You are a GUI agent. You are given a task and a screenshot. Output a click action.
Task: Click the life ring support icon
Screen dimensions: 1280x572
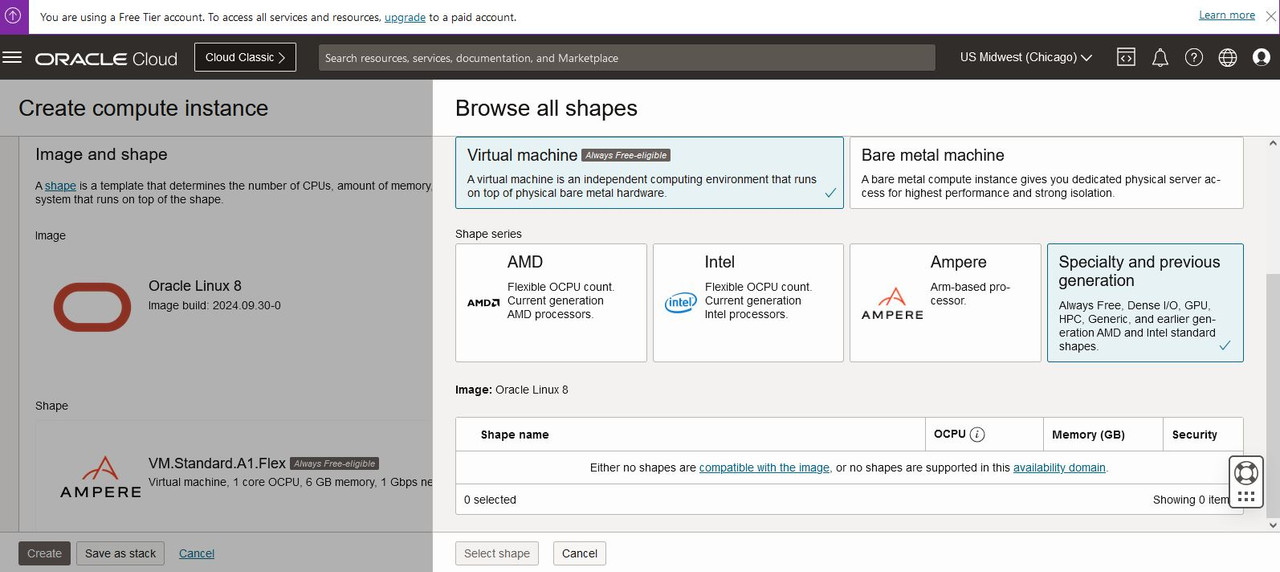(x=1245, y=472)
